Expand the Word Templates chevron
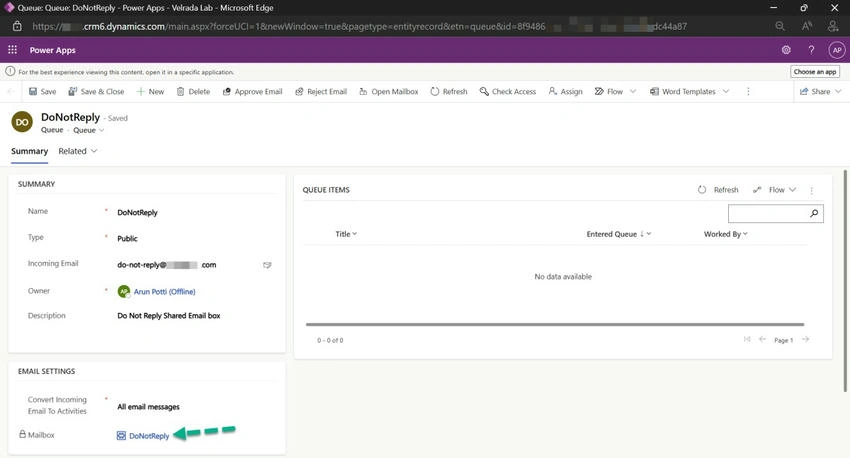850x458 pixels. coord(726,92)
